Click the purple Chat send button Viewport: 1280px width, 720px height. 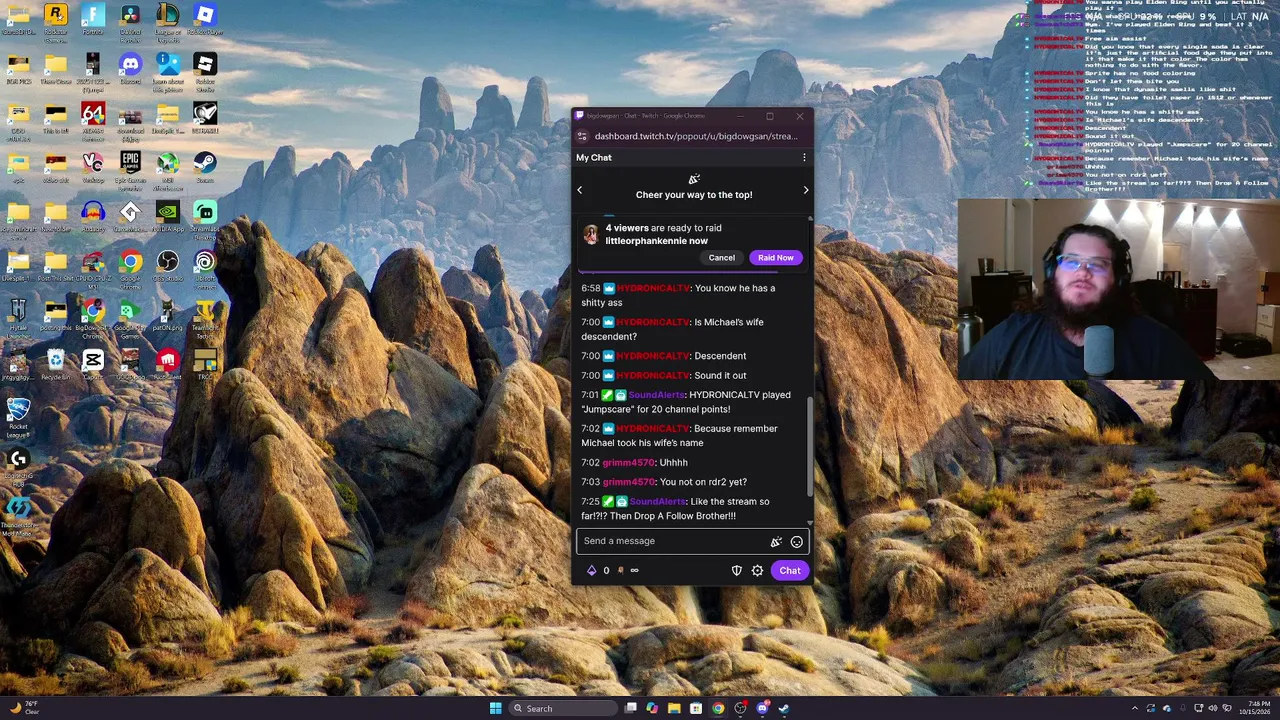tap(790, 571)
